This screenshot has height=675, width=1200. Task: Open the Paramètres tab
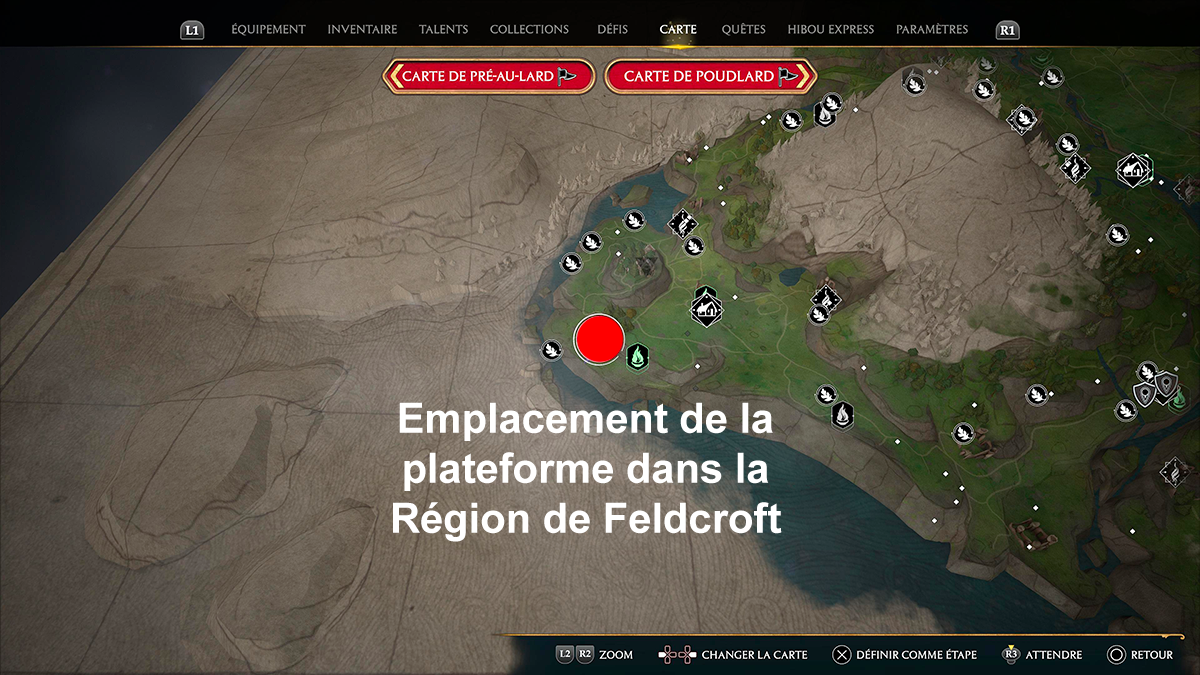tap(931, 30)
